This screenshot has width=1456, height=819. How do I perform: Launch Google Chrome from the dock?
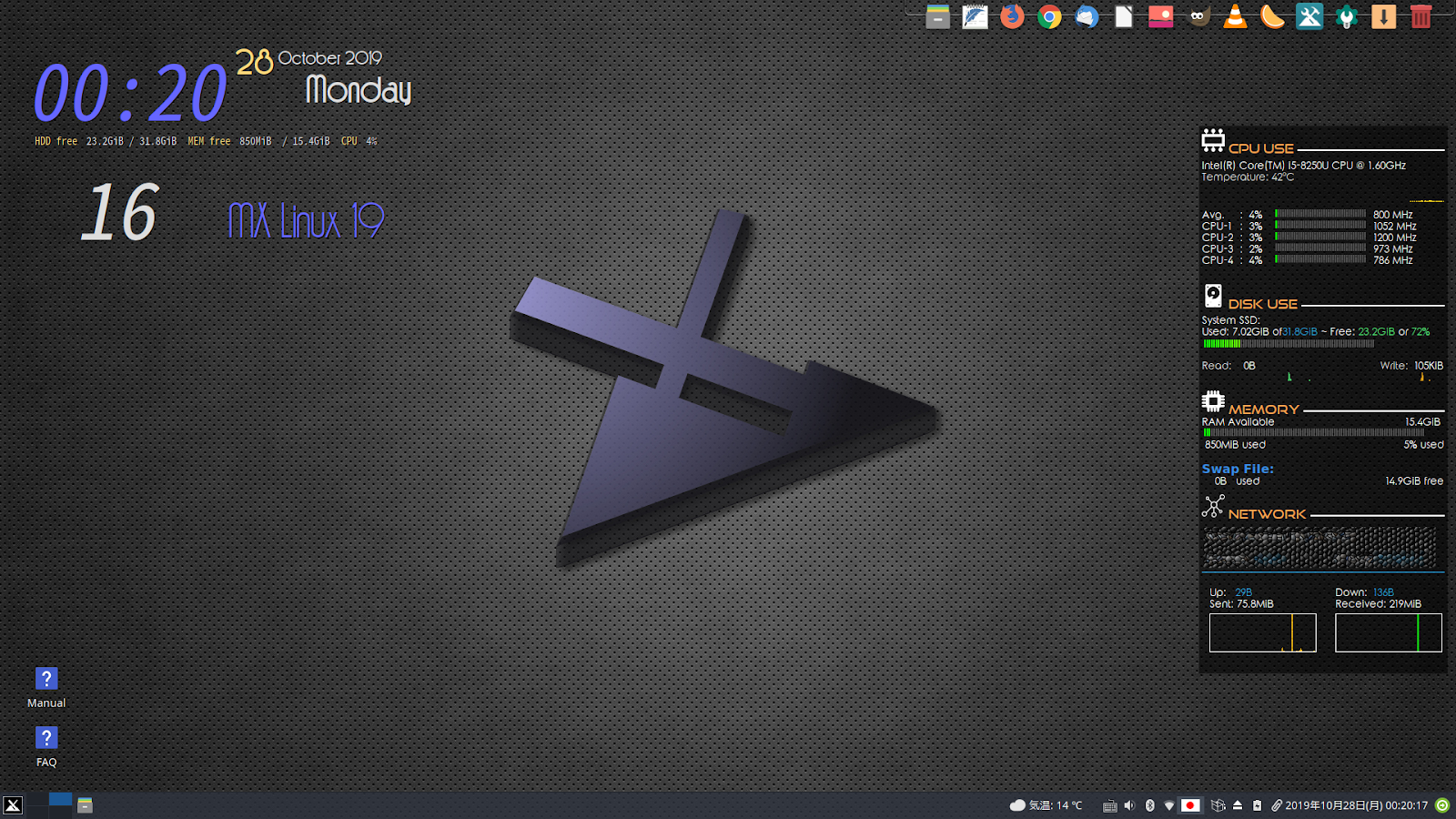coord(1049,16)
